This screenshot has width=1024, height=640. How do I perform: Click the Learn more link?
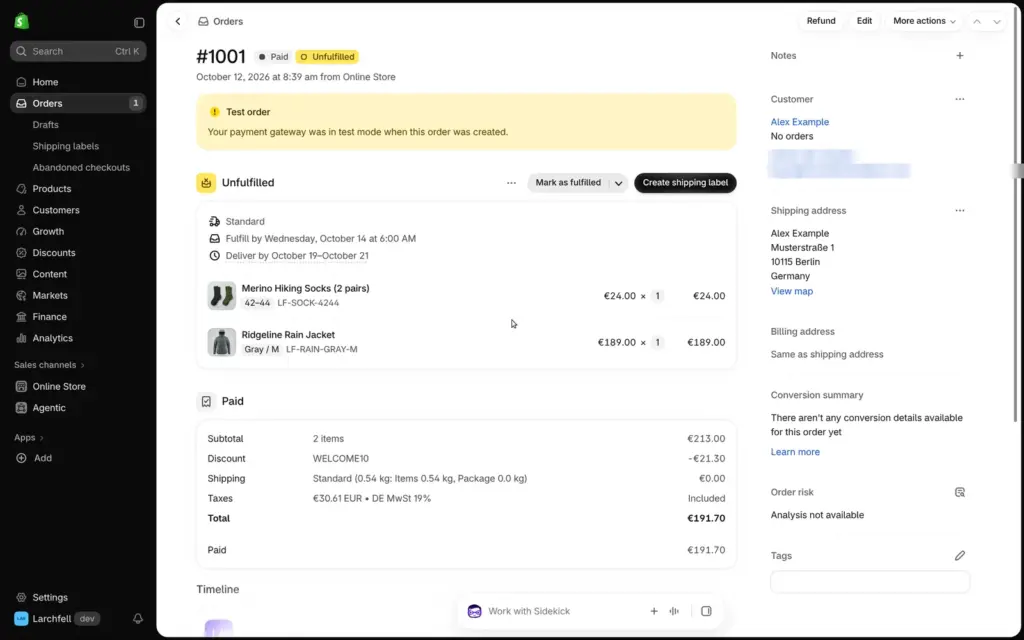(795, 452)
